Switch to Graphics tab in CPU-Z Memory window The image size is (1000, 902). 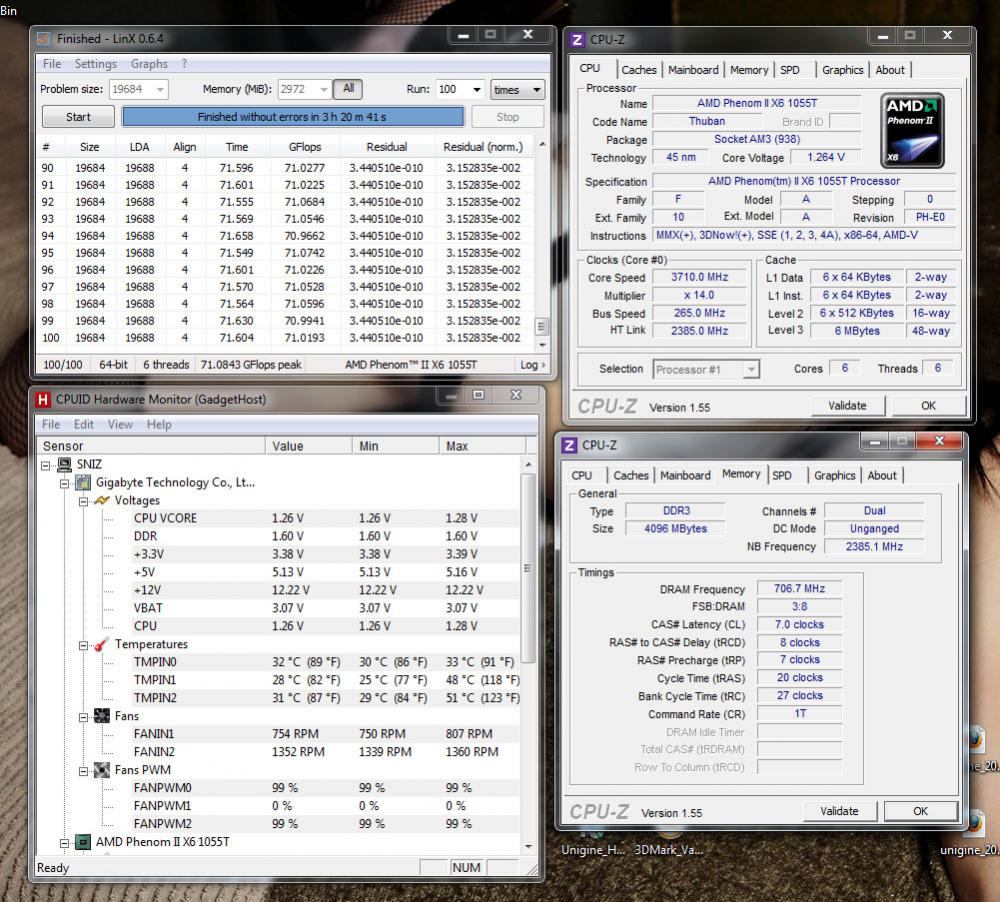pos(834,476)
